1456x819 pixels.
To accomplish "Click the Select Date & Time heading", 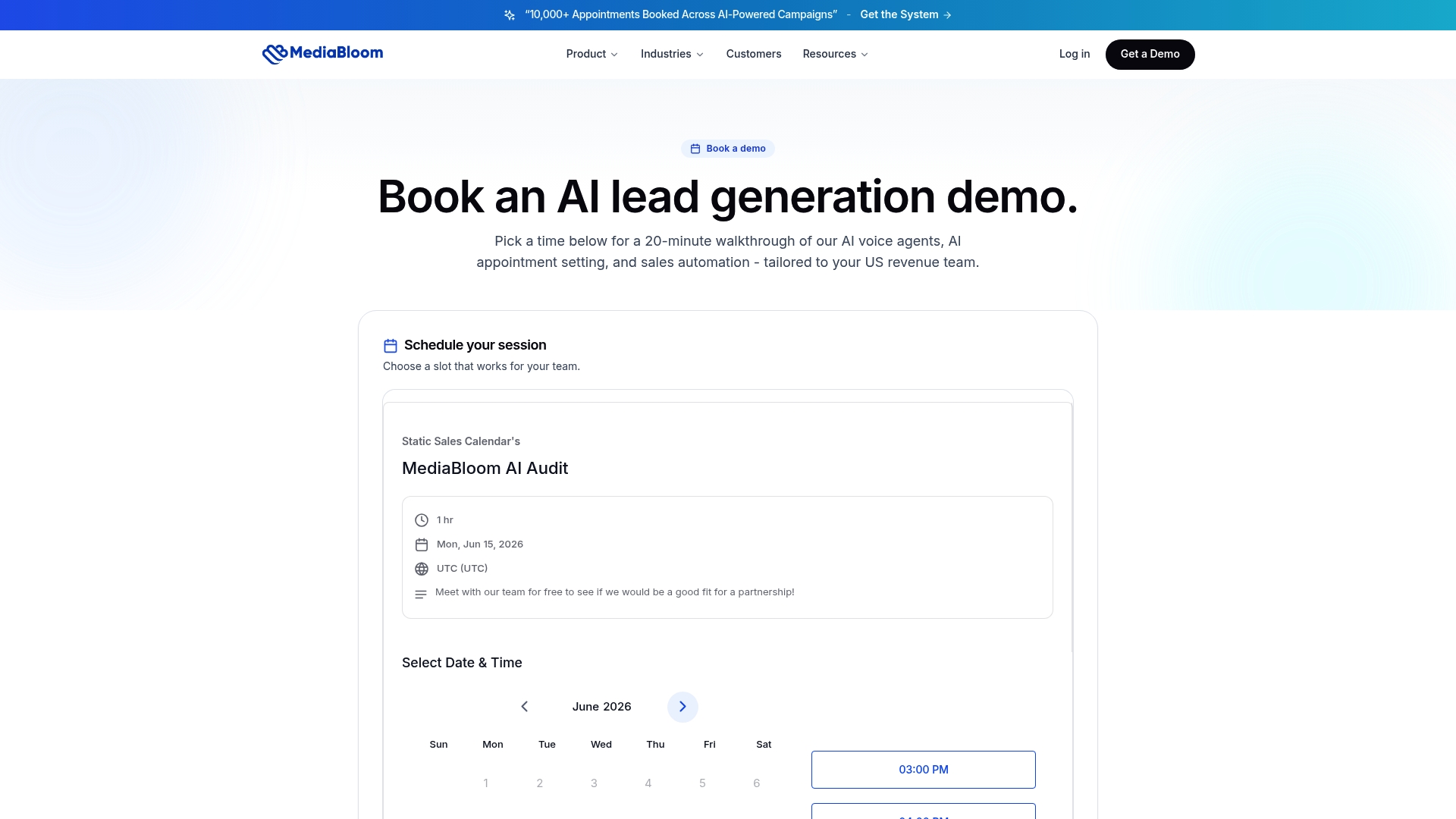I will coord(462,663).
